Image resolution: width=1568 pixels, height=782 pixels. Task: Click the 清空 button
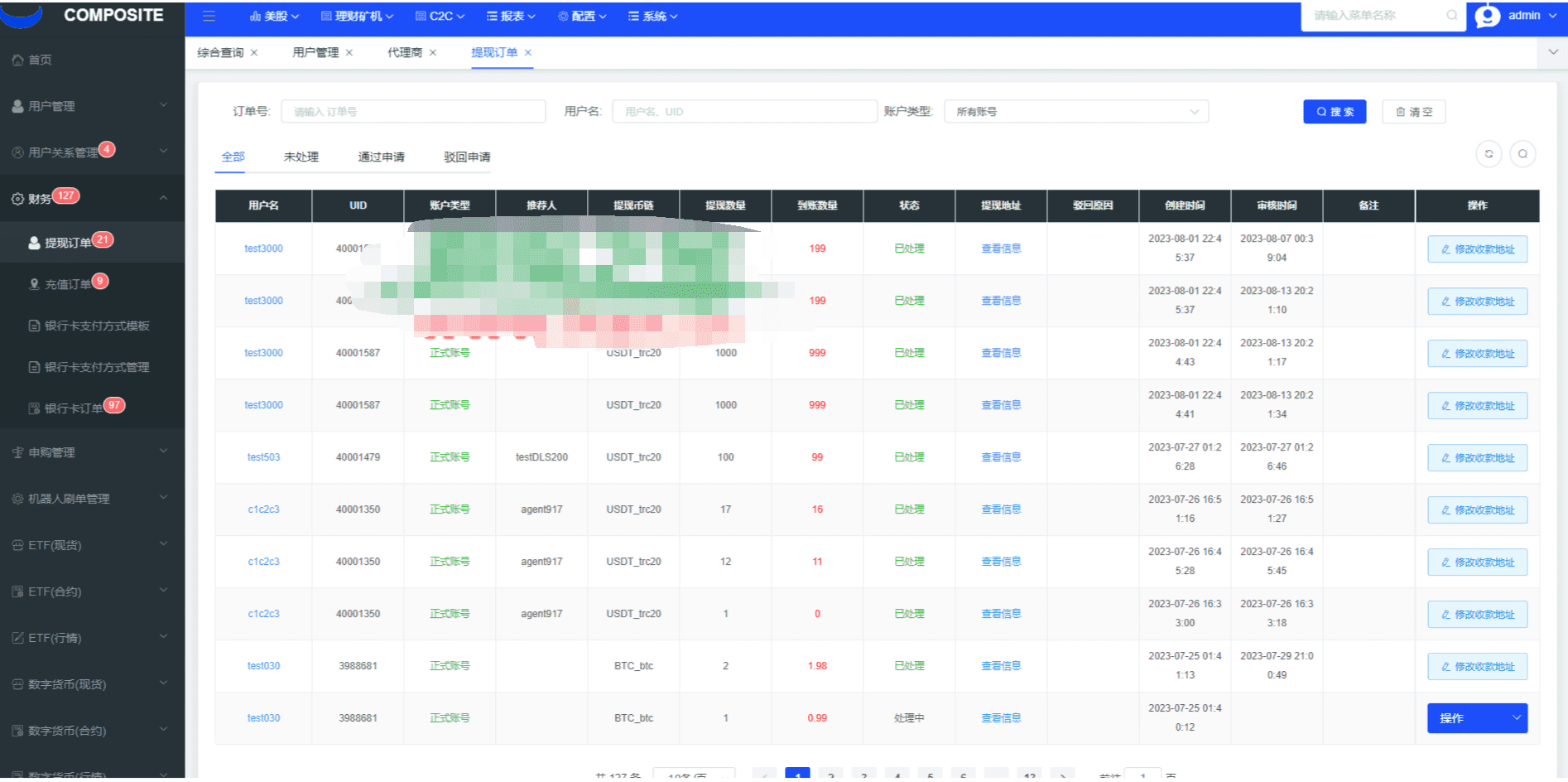(1413, 112)
